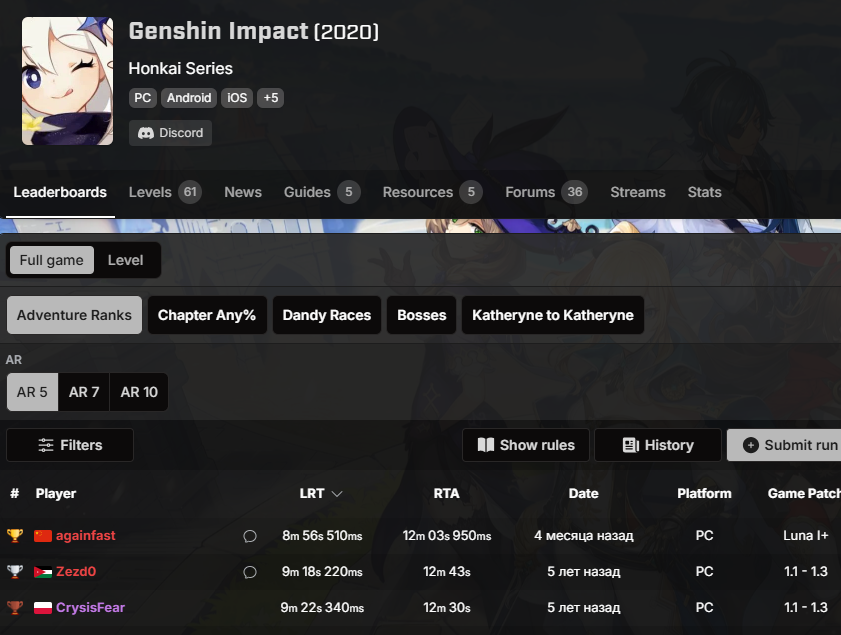
Task: Click the Submit run button
Action: 785,445
